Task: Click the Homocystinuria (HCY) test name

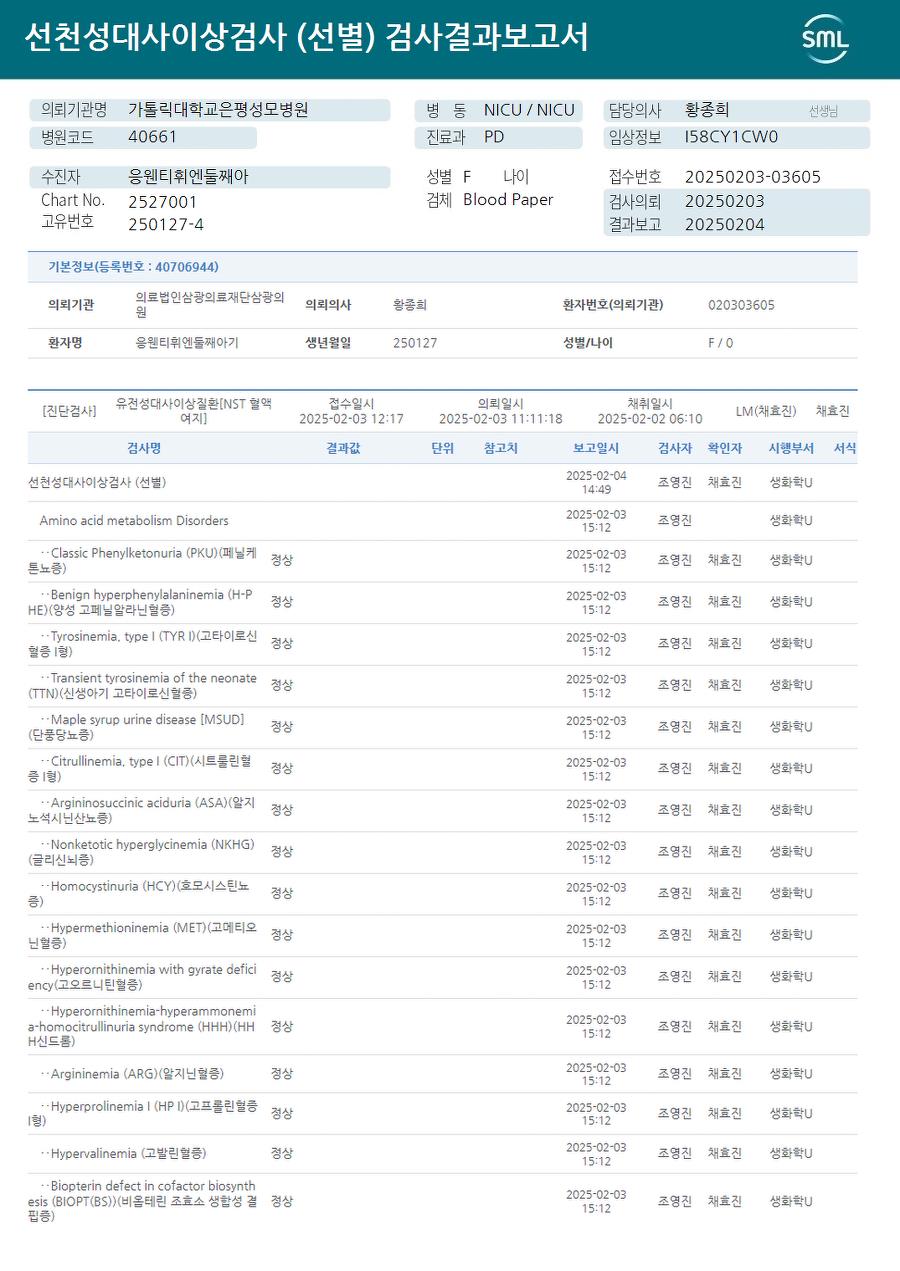Action: 139,893
